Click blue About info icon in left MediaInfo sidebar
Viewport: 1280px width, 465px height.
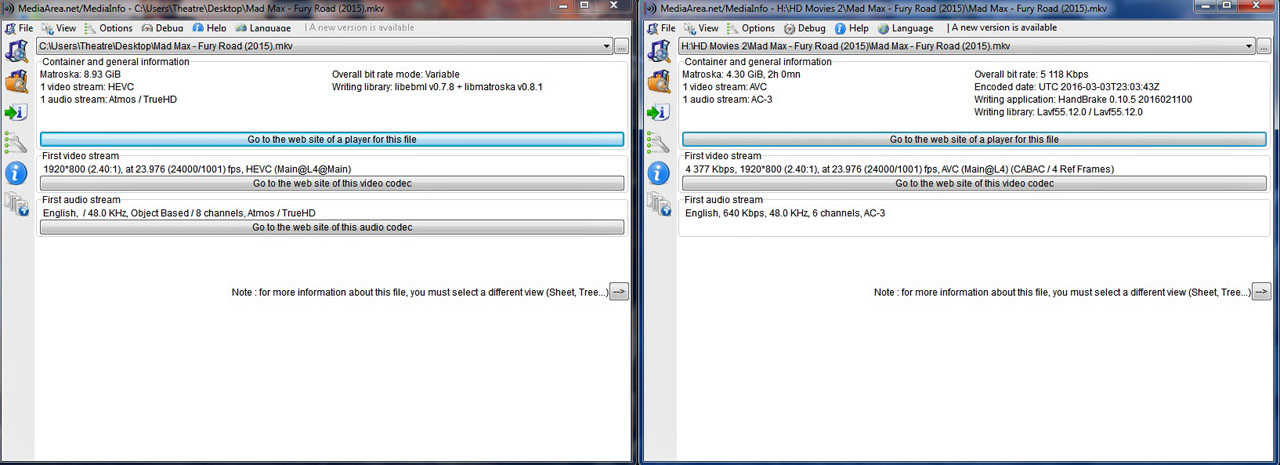point(16,173)
